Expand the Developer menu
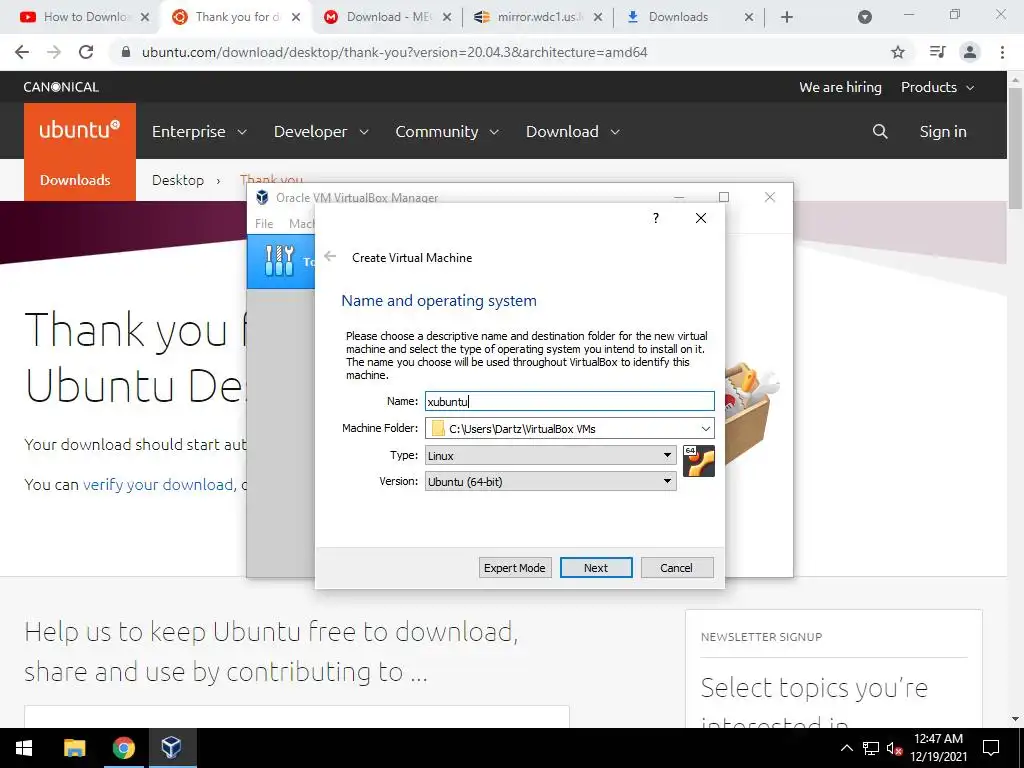 point(321,131)
